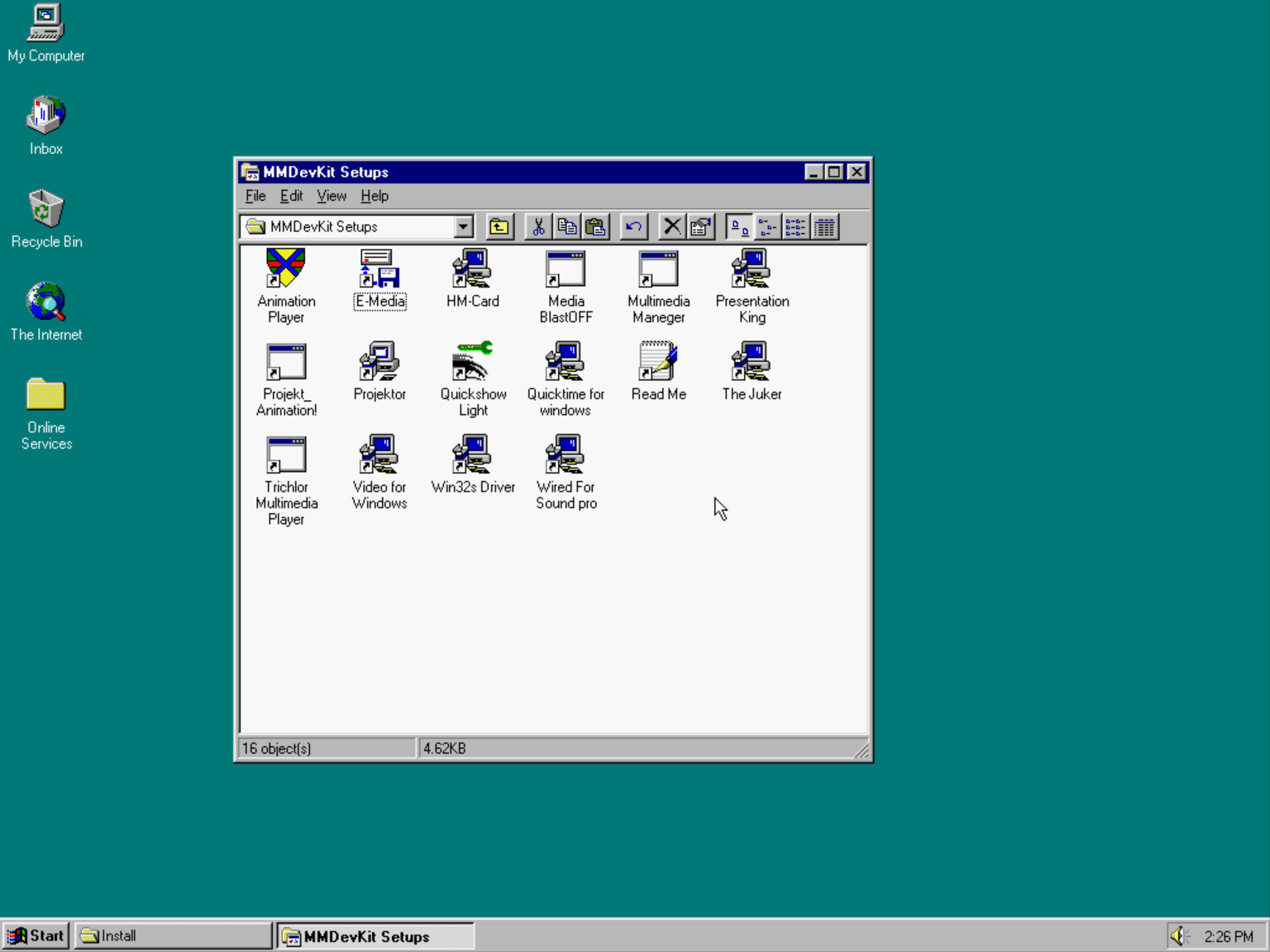Switch to List view
1270x952 pixels.
796,226
